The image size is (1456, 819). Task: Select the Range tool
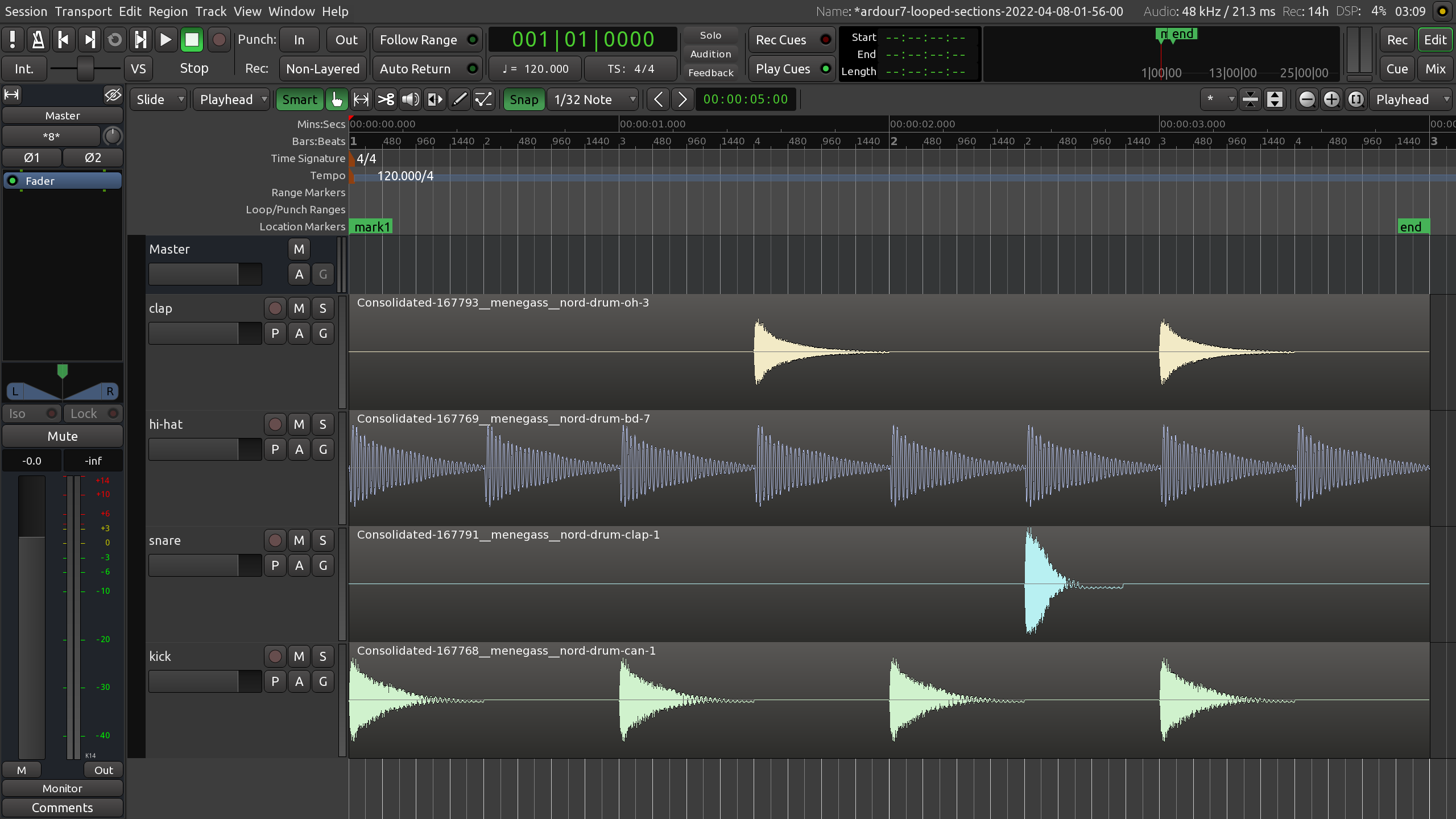[x=361, y=100]
